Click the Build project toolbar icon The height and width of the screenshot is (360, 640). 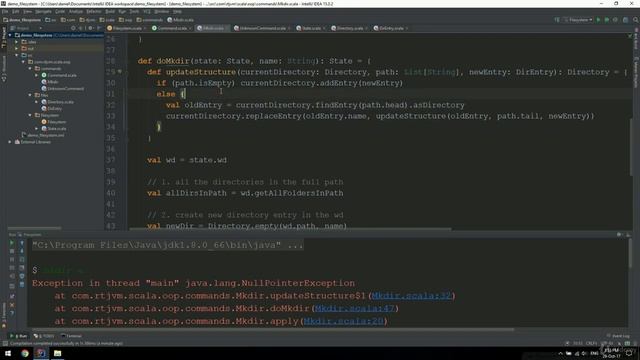click(557, 20)
